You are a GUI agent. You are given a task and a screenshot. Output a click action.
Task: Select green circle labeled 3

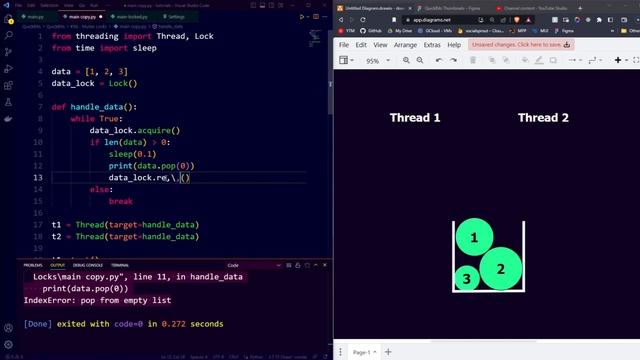[x=467, y=278]
